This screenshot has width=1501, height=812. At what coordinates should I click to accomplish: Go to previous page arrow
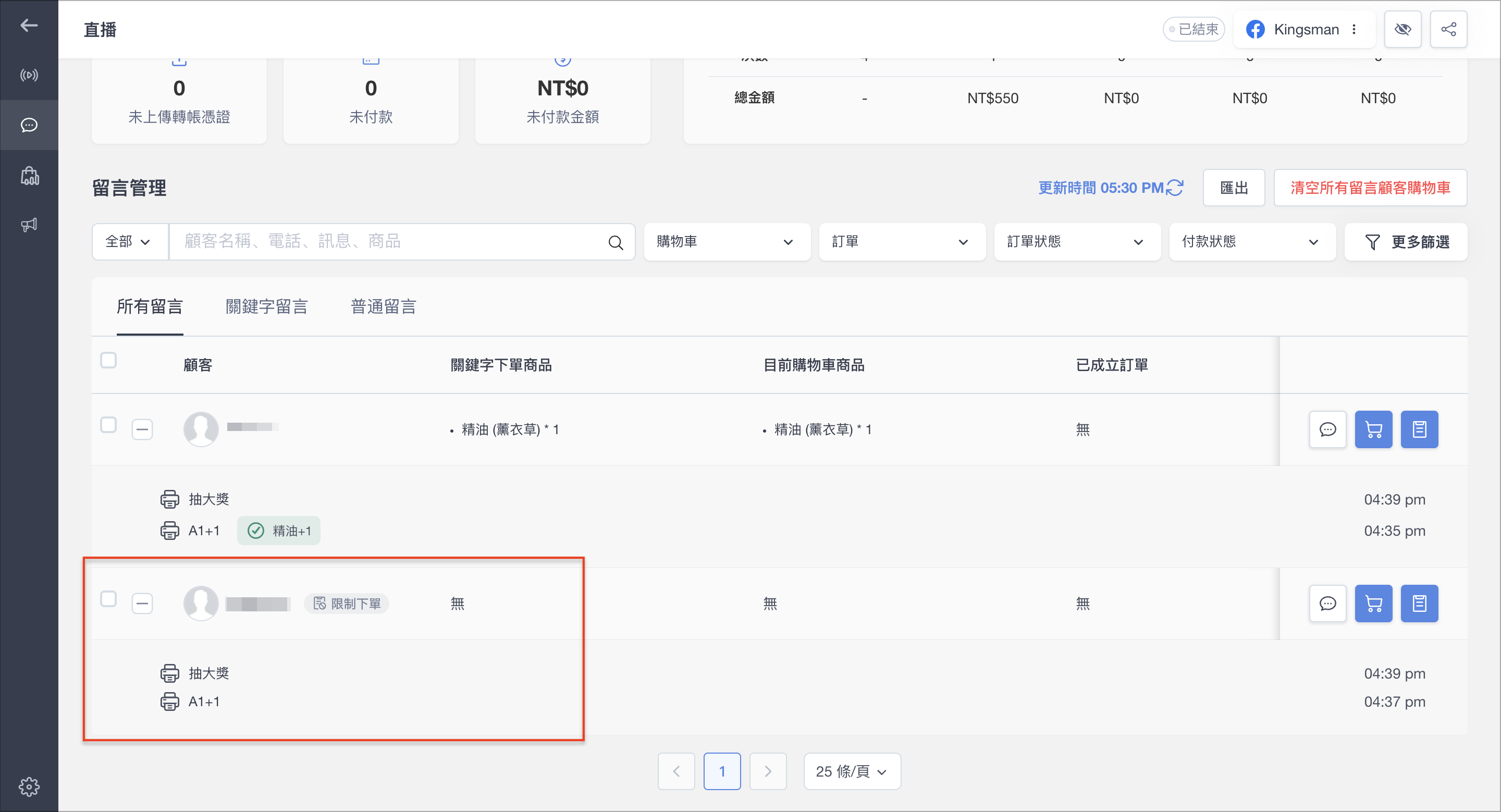tap(676, 771)
